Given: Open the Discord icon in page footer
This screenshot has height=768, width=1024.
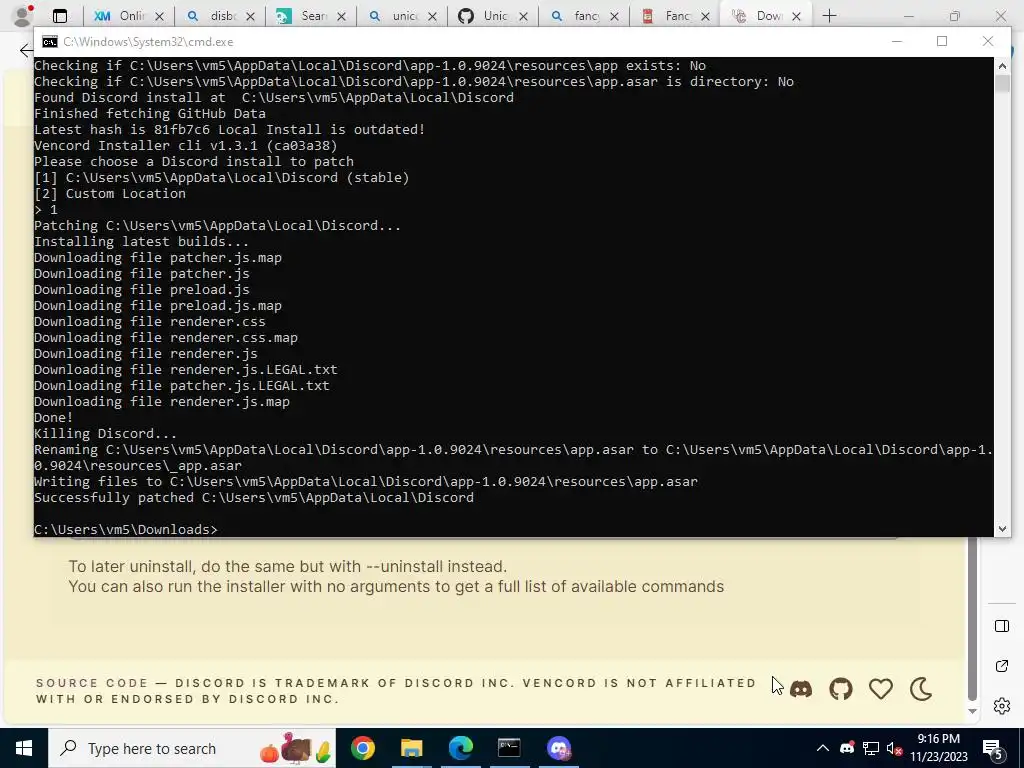Looking at the screenshot, I should (801, 689).
